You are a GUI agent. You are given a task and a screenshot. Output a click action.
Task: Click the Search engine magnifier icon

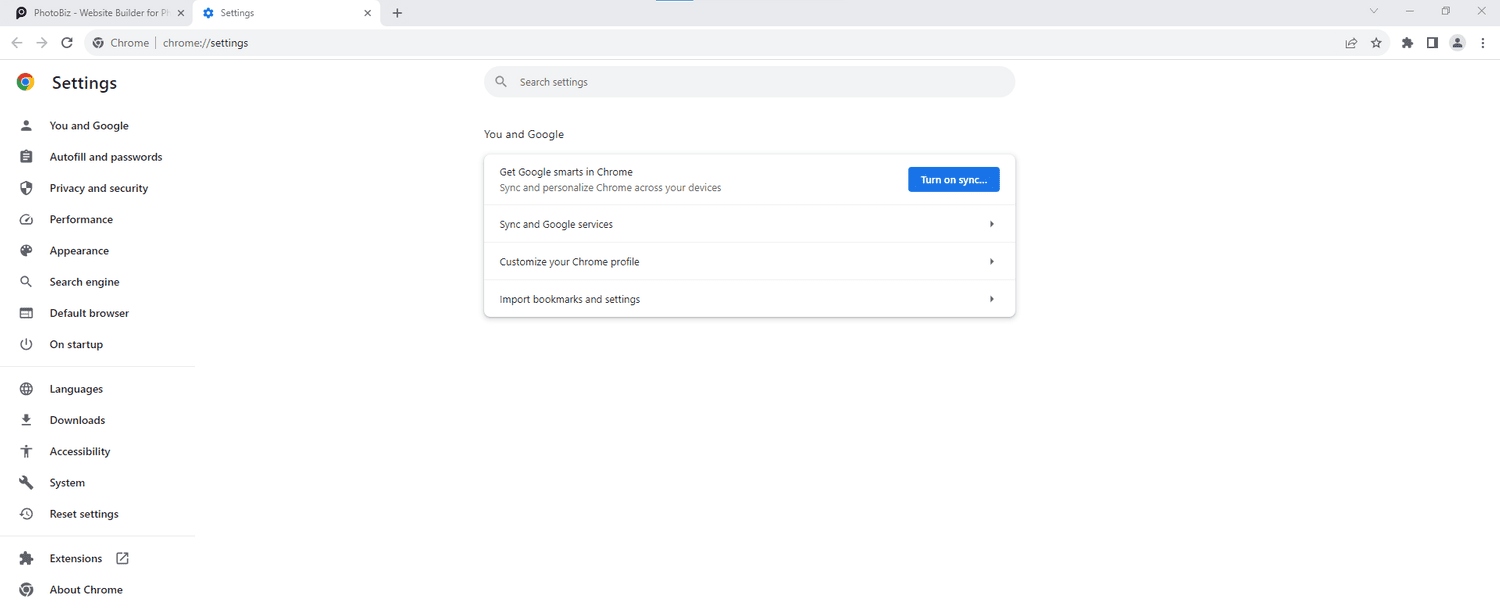point(26,281)
